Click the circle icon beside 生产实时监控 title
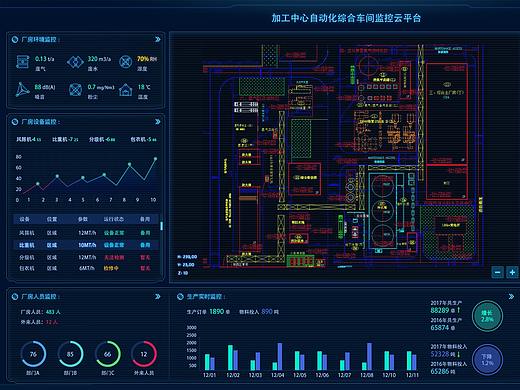Screen dimensions: 520x390 180,297
